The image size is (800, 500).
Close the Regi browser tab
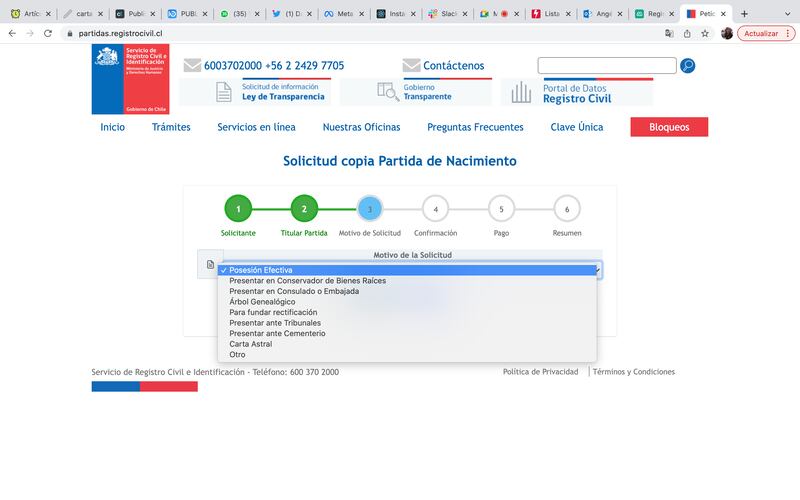671,14
